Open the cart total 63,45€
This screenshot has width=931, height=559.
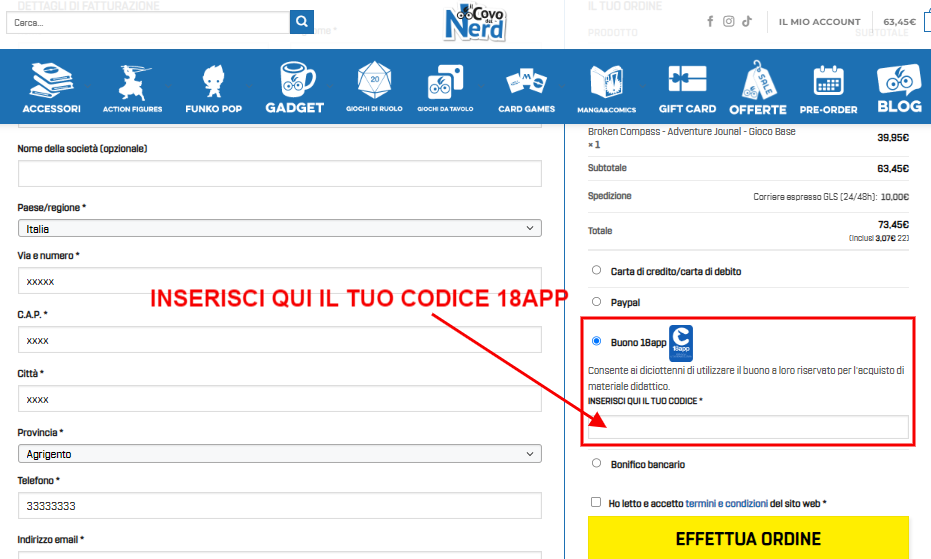pos(900,22)
